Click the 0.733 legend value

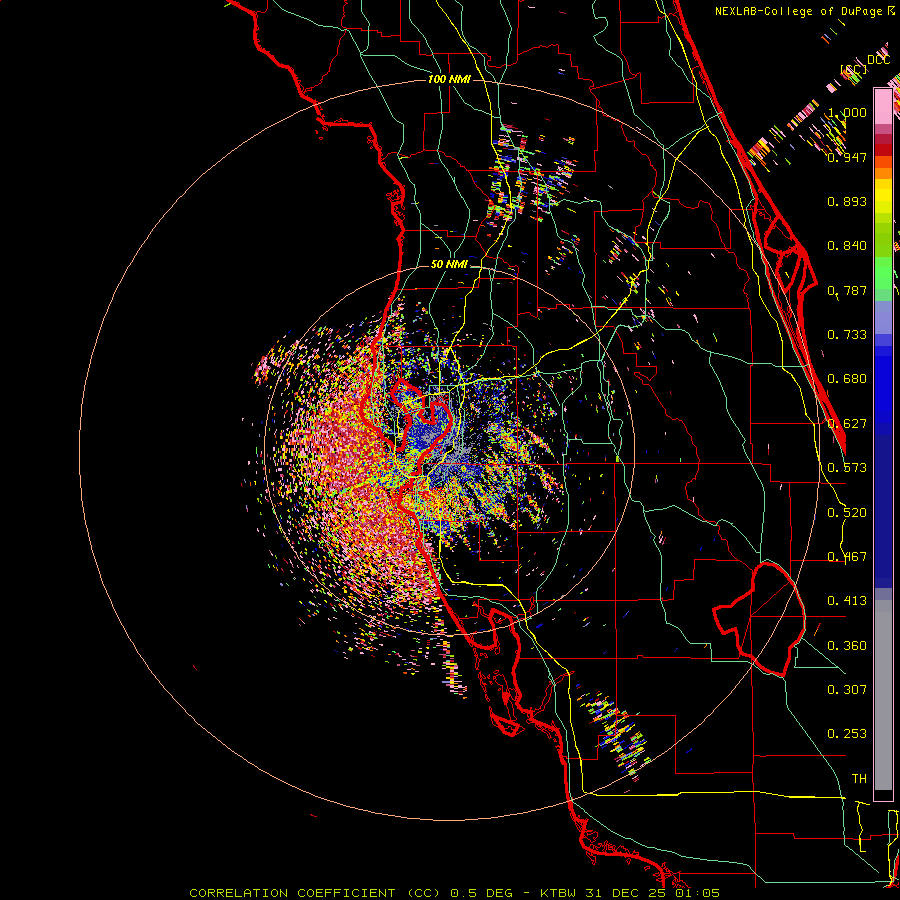847,335
